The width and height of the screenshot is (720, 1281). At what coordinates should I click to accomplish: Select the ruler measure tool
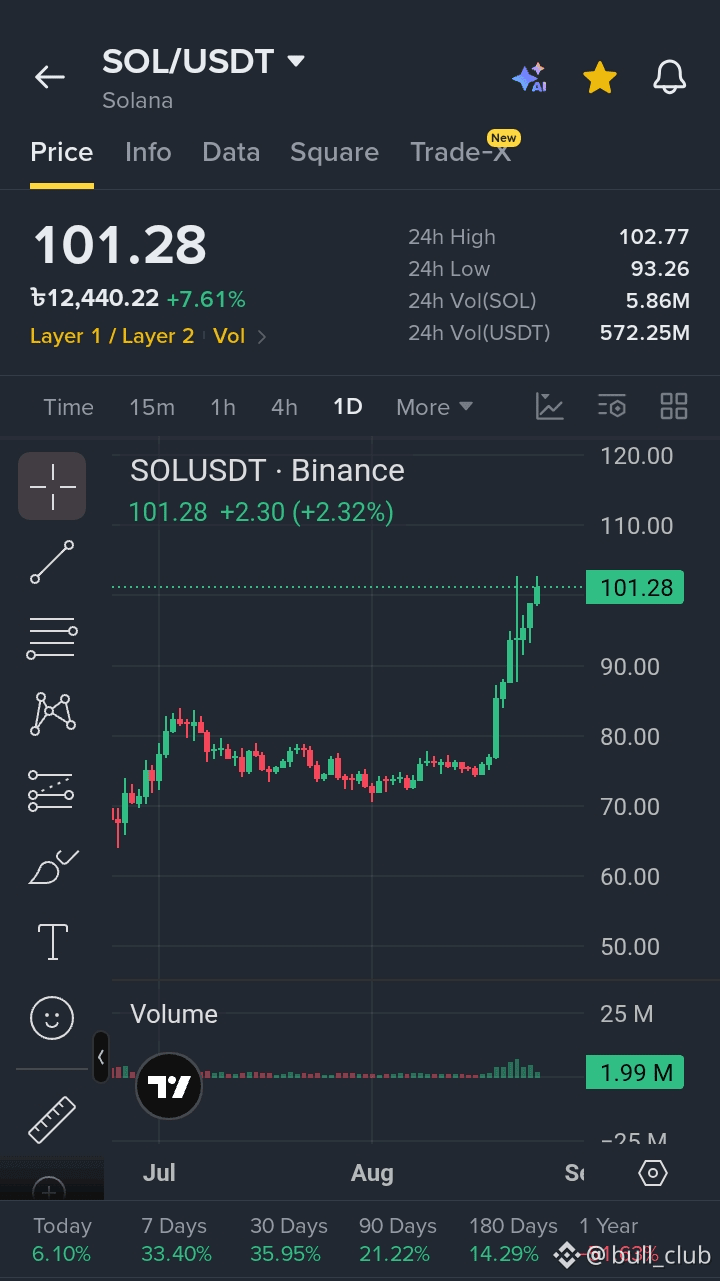pyautogui.click(x=52, y=1120)
